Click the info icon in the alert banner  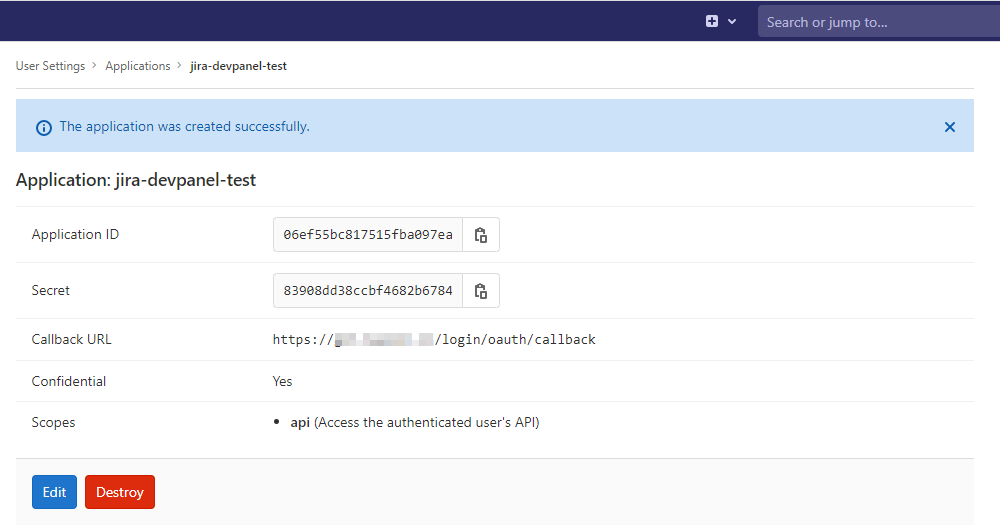click(x=44, y=128)
